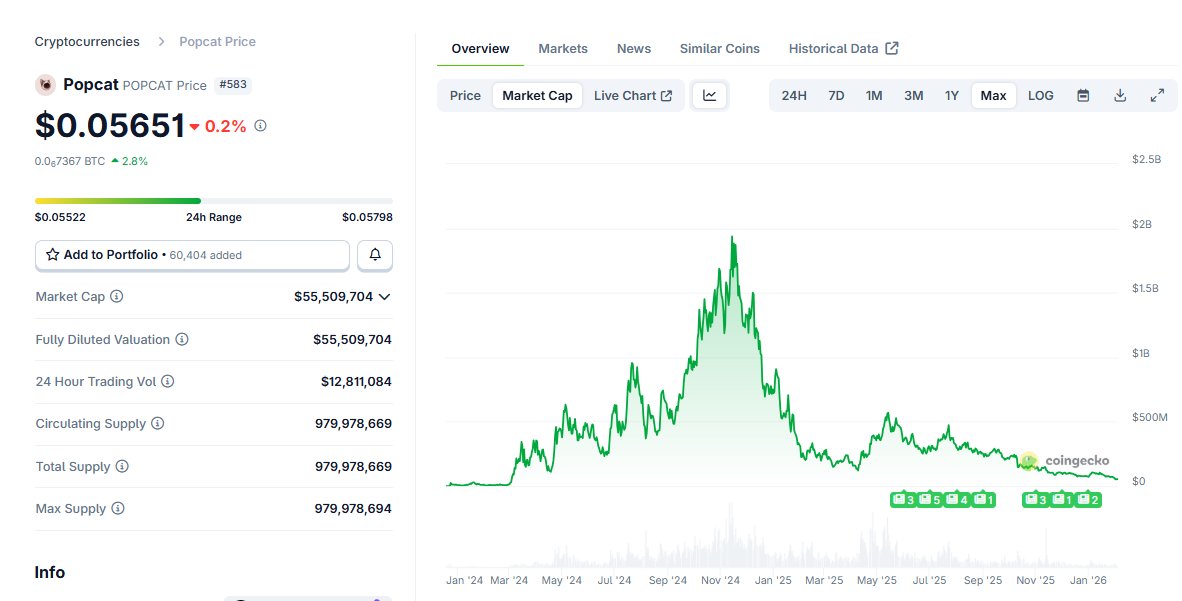Toggle the LOG scale option
The width and height of the screenshot is (1182, 601).
point(1041,96)
